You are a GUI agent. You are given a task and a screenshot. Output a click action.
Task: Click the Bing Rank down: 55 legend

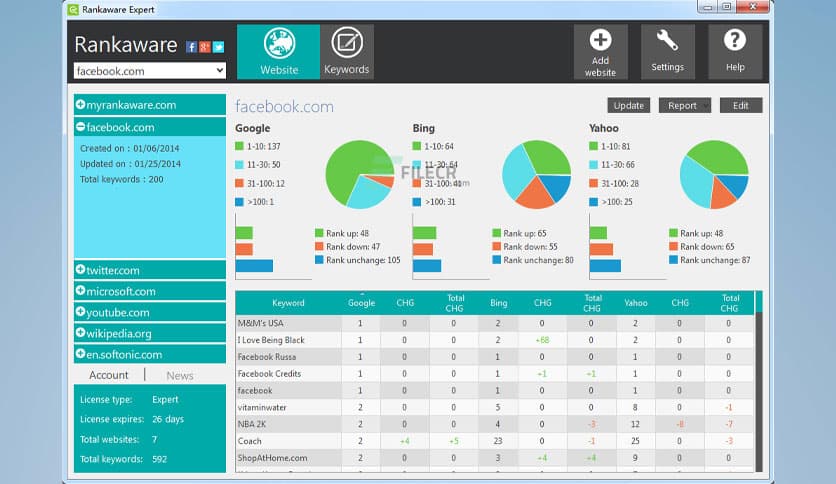(x=525, y=247)
